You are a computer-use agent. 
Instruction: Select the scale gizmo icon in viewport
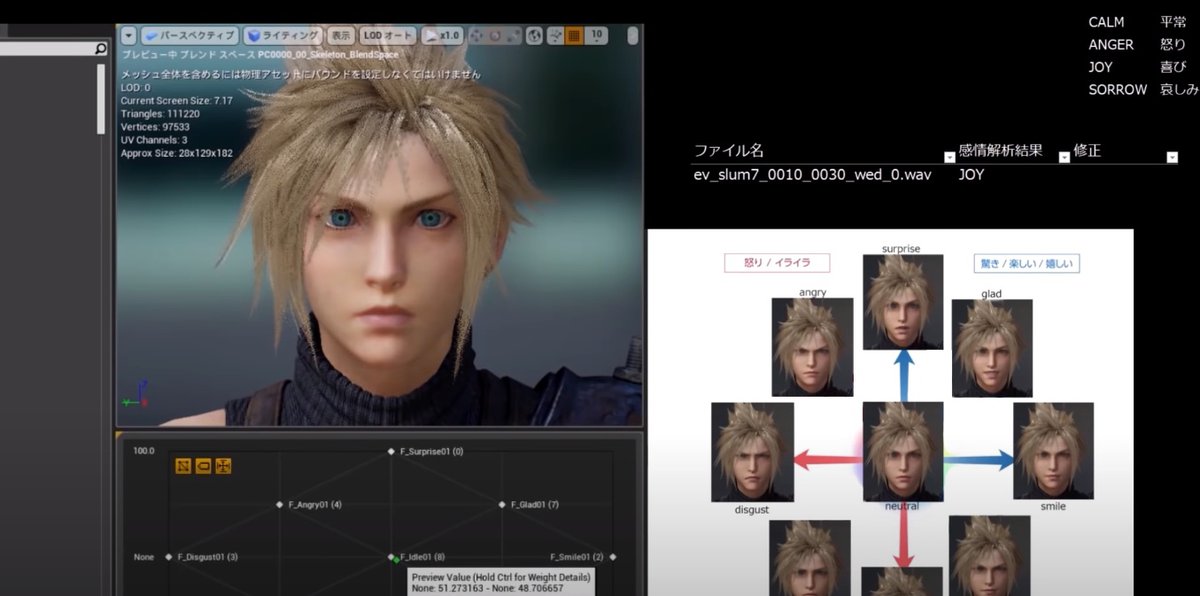[512, 35]
